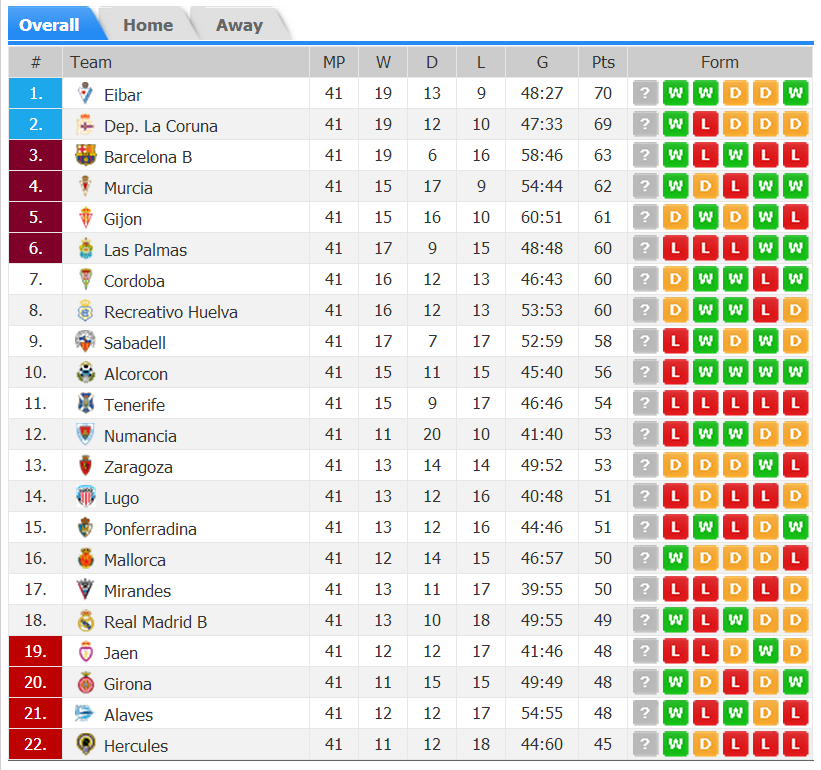Click the MP column header

334,62
